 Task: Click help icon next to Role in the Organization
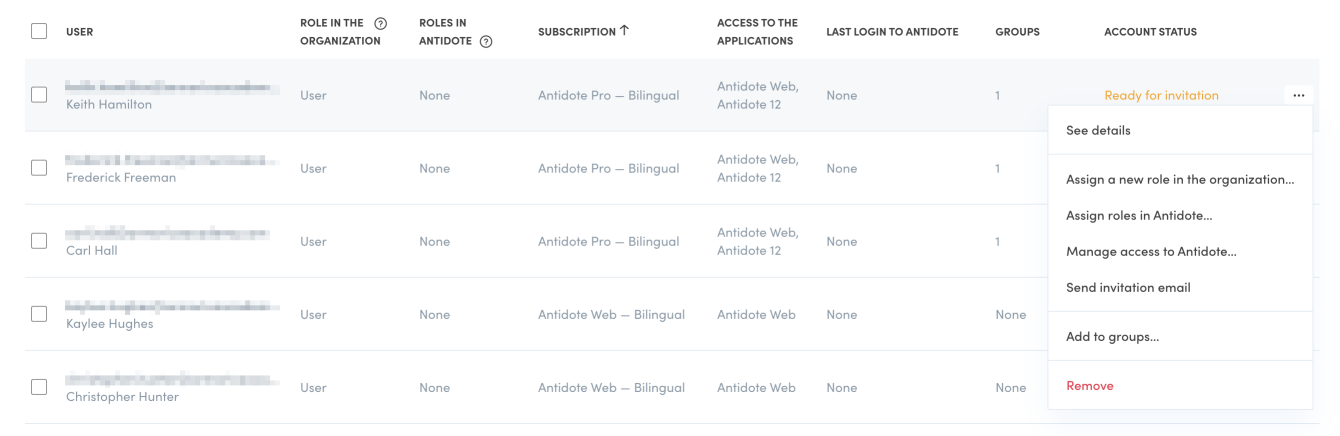coord(381,23)
